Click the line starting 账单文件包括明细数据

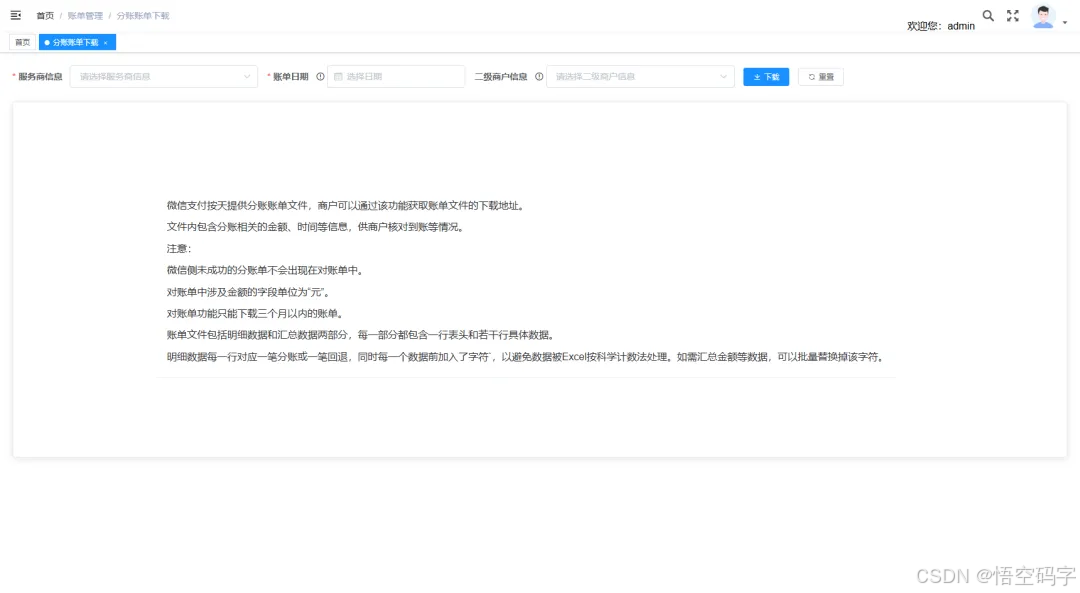(x=362, y=335)
